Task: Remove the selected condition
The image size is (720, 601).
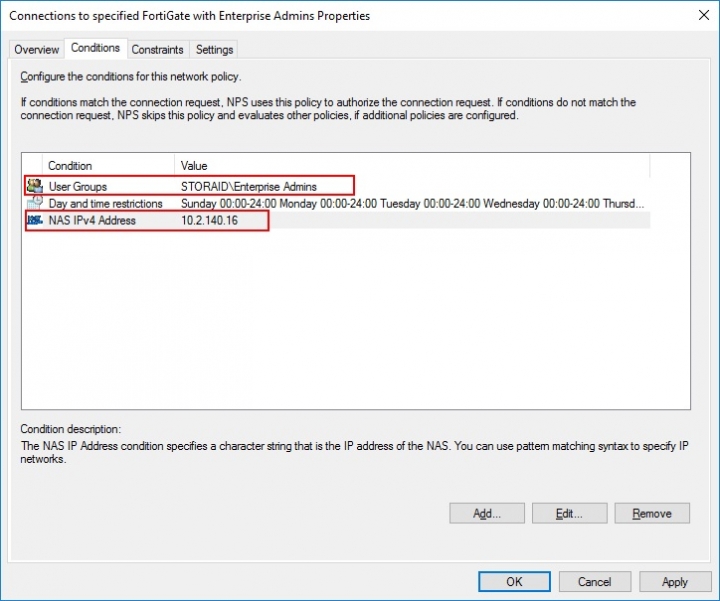Action: (652, 513)
